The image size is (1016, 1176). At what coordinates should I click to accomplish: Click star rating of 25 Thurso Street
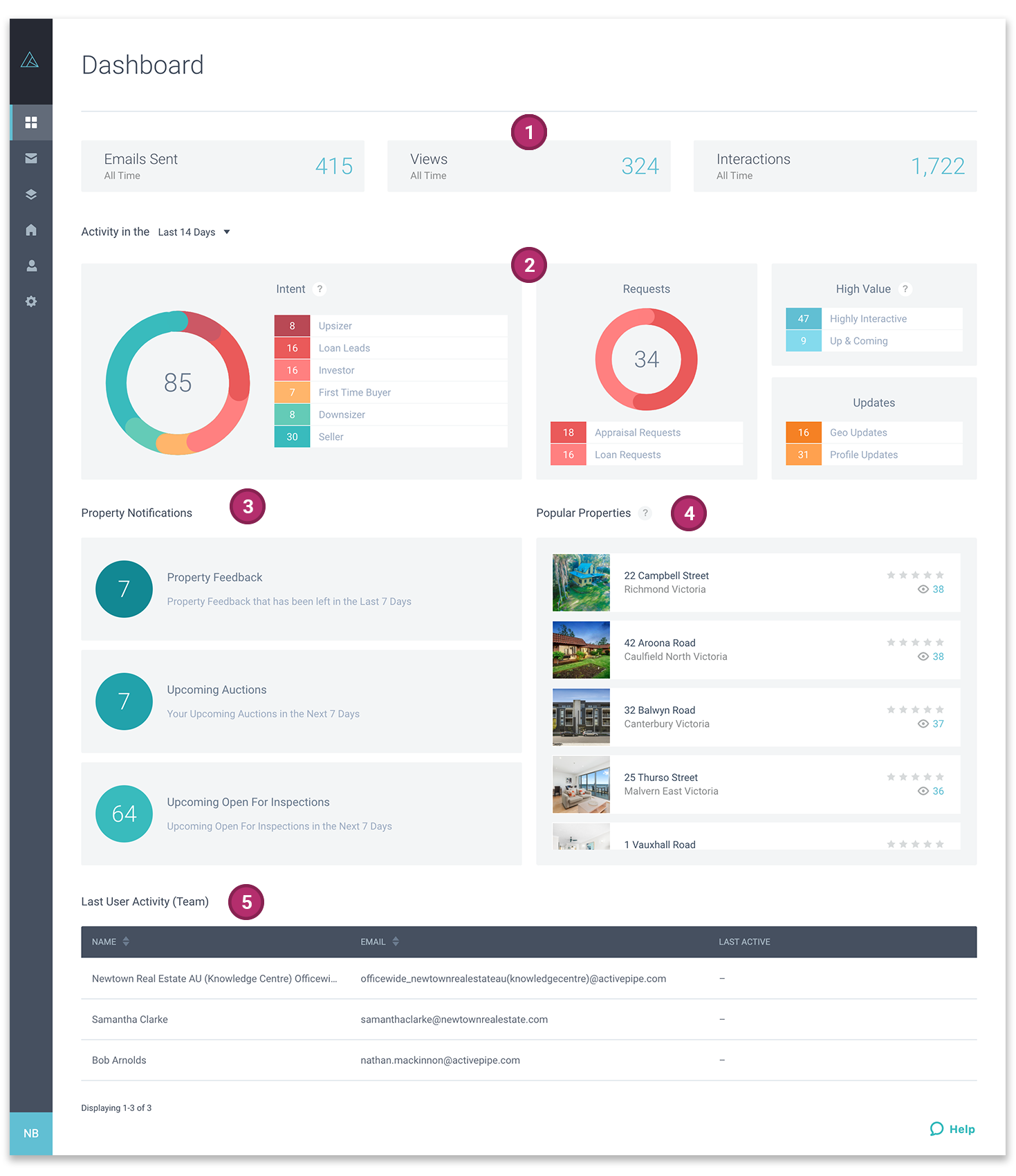click(915, 777)
